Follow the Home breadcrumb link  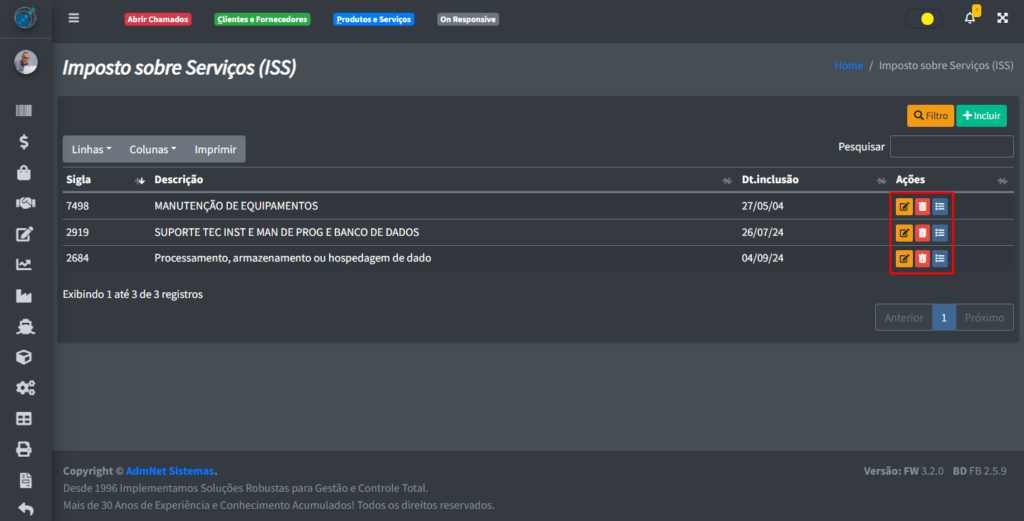click(848, 65)
